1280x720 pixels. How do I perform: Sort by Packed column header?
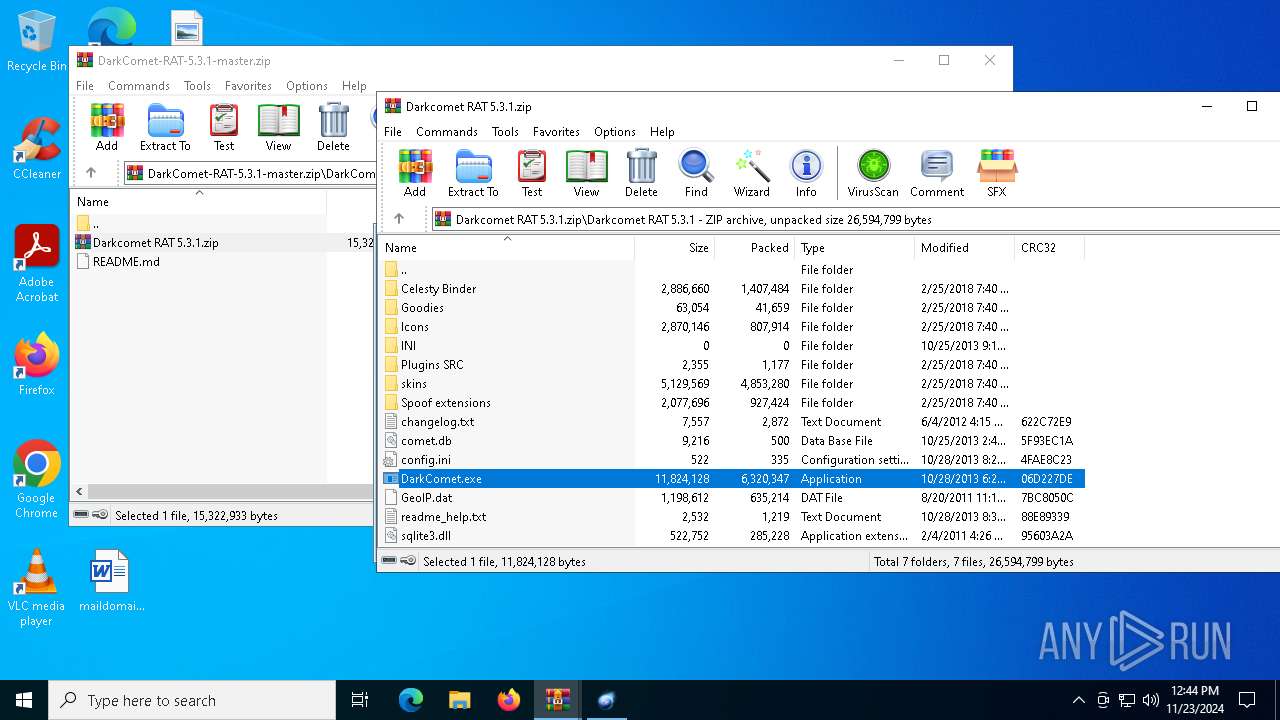[x=754, y=247]
